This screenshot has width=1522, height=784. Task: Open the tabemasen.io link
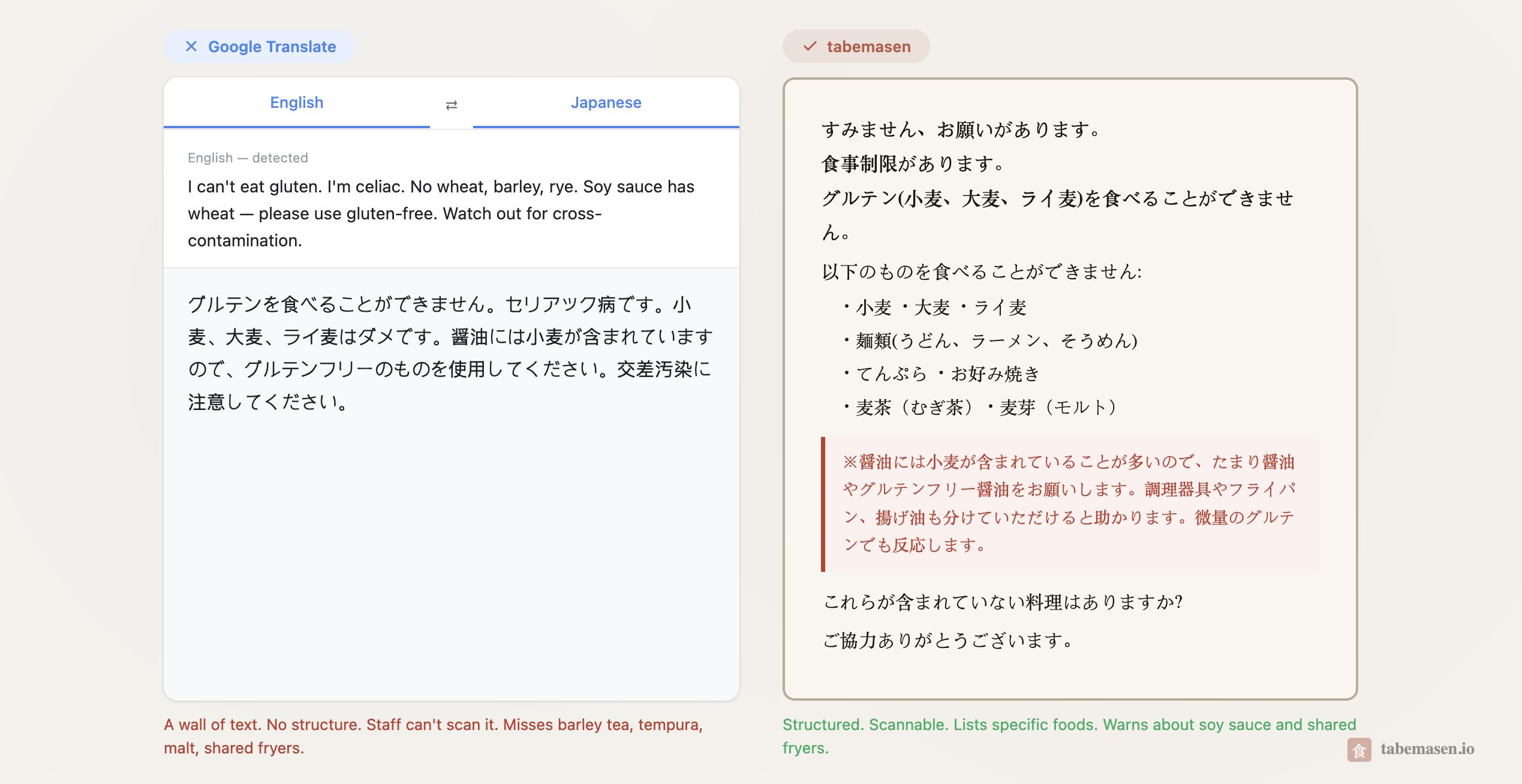tap(1427, 749)
